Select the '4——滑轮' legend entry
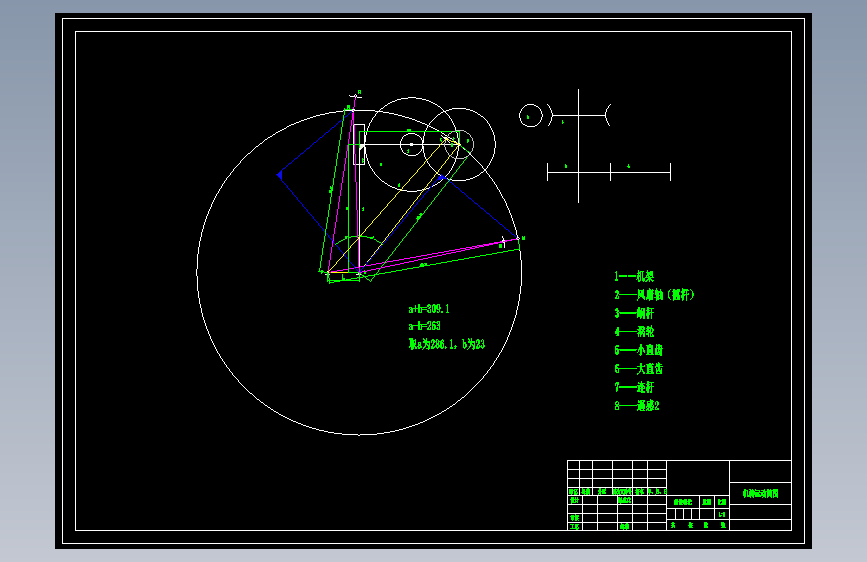This screenshot has width=867, height=562. click(634, 331)
